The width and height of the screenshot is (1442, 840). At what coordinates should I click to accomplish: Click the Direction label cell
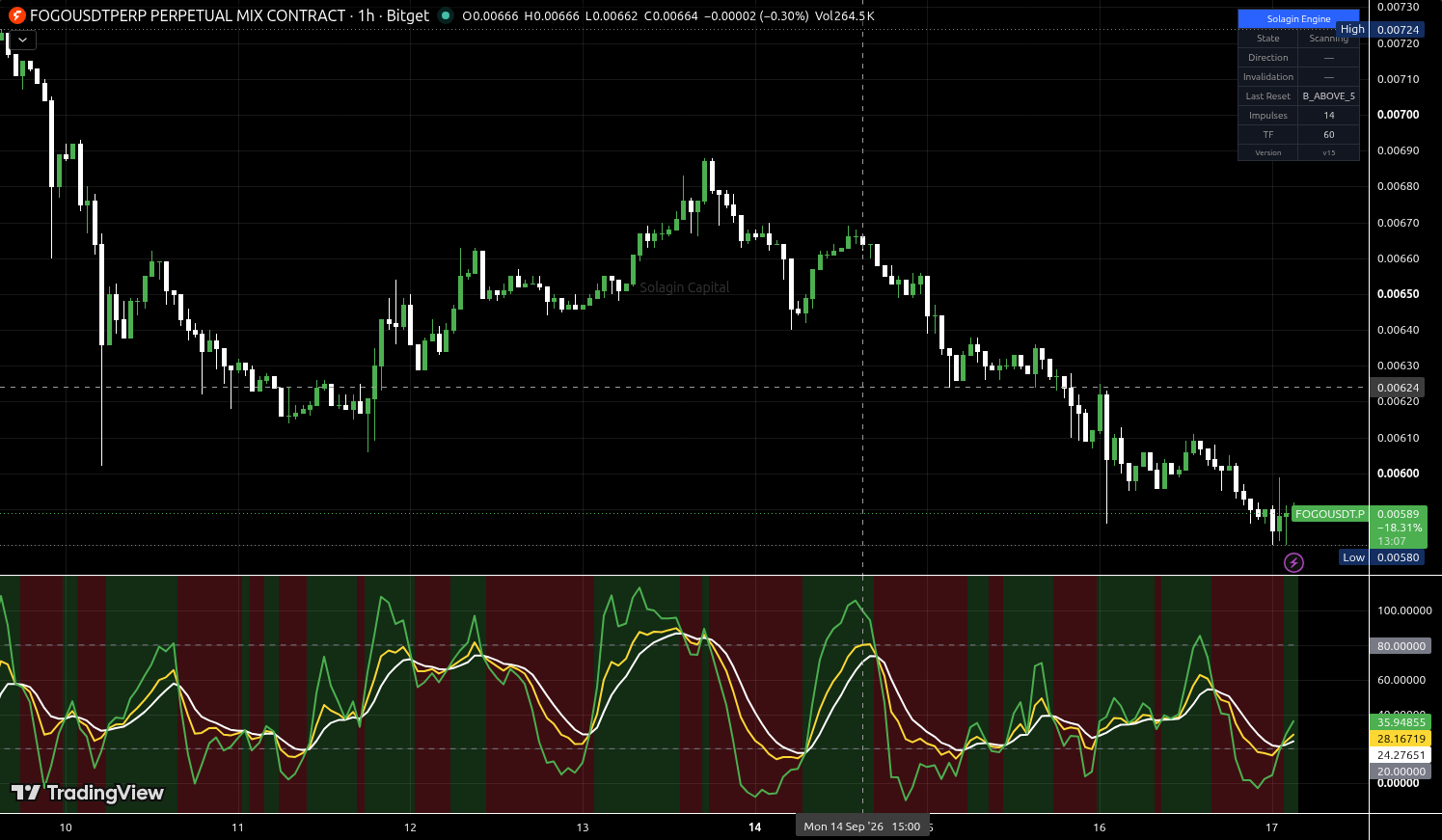coord(1267,58)
